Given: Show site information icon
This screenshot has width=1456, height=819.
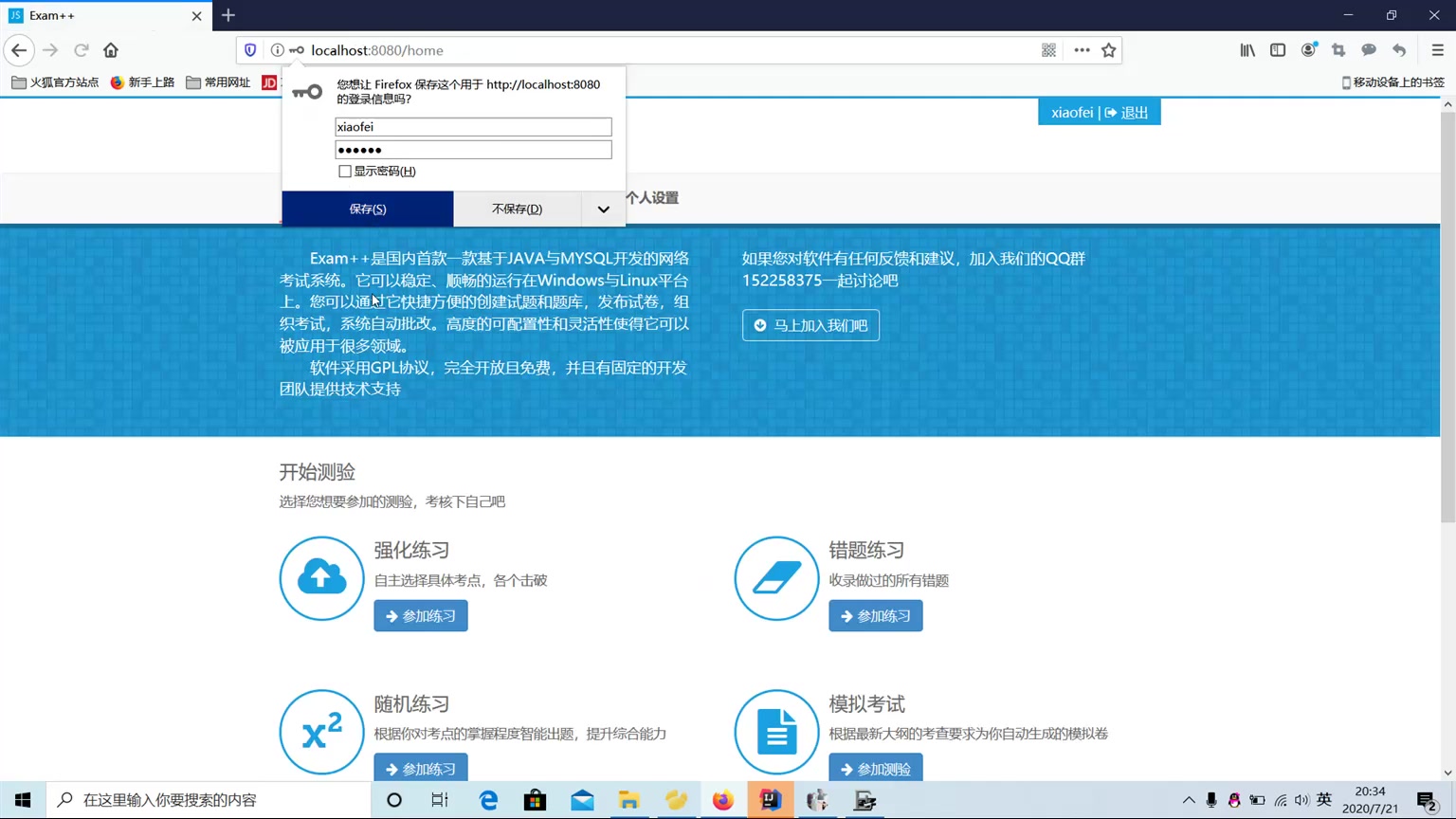Looking at the screenshot, I should point(277,50).
